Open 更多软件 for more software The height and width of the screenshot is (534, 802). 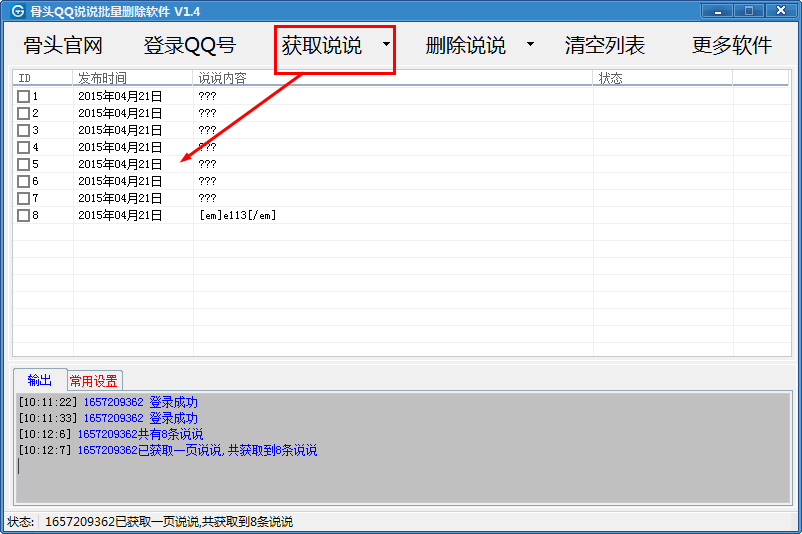[x=732, y=46]
